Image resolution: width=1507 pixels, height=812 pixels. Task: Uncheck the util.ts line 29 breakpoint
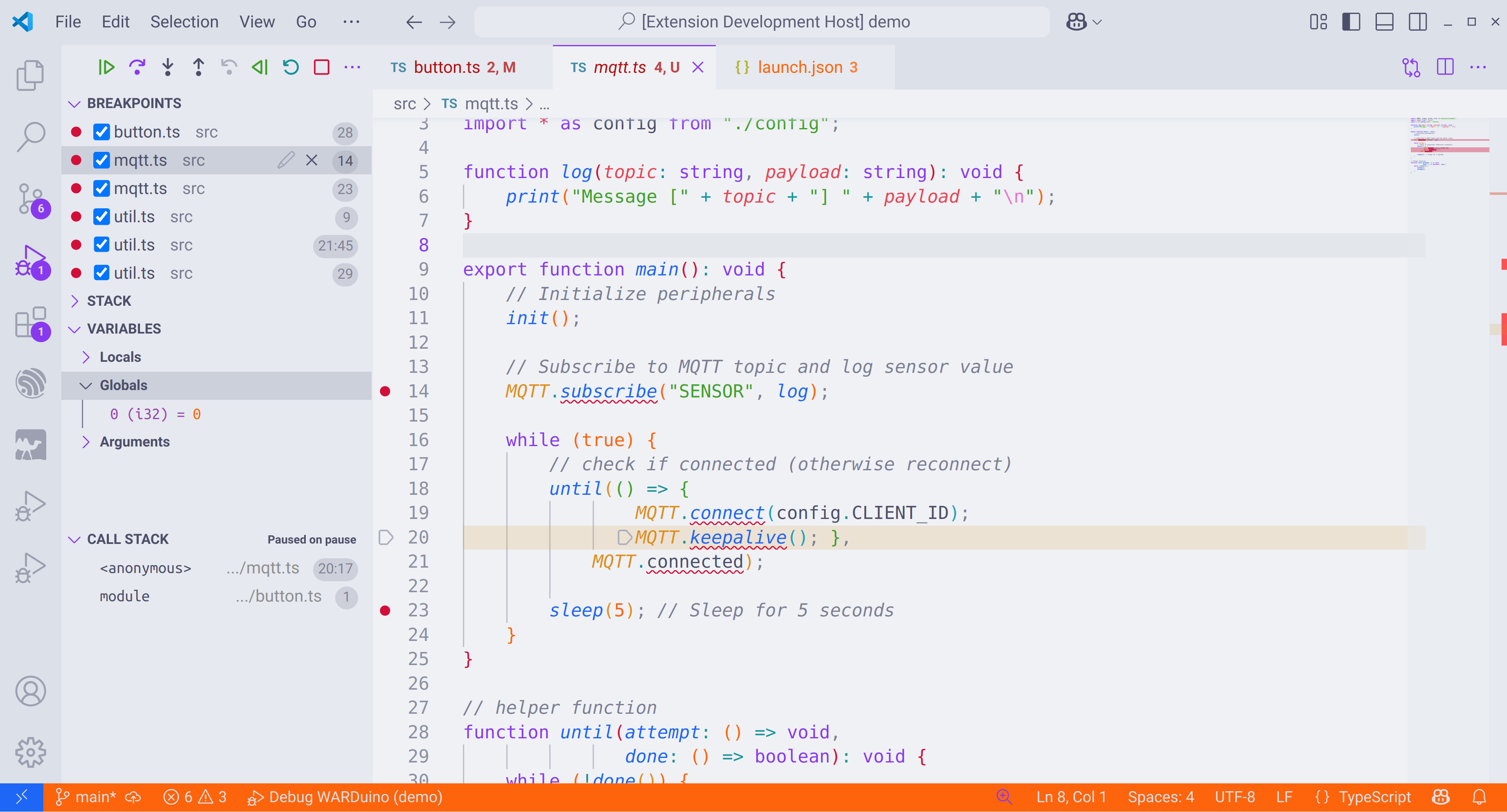point(102,273)
